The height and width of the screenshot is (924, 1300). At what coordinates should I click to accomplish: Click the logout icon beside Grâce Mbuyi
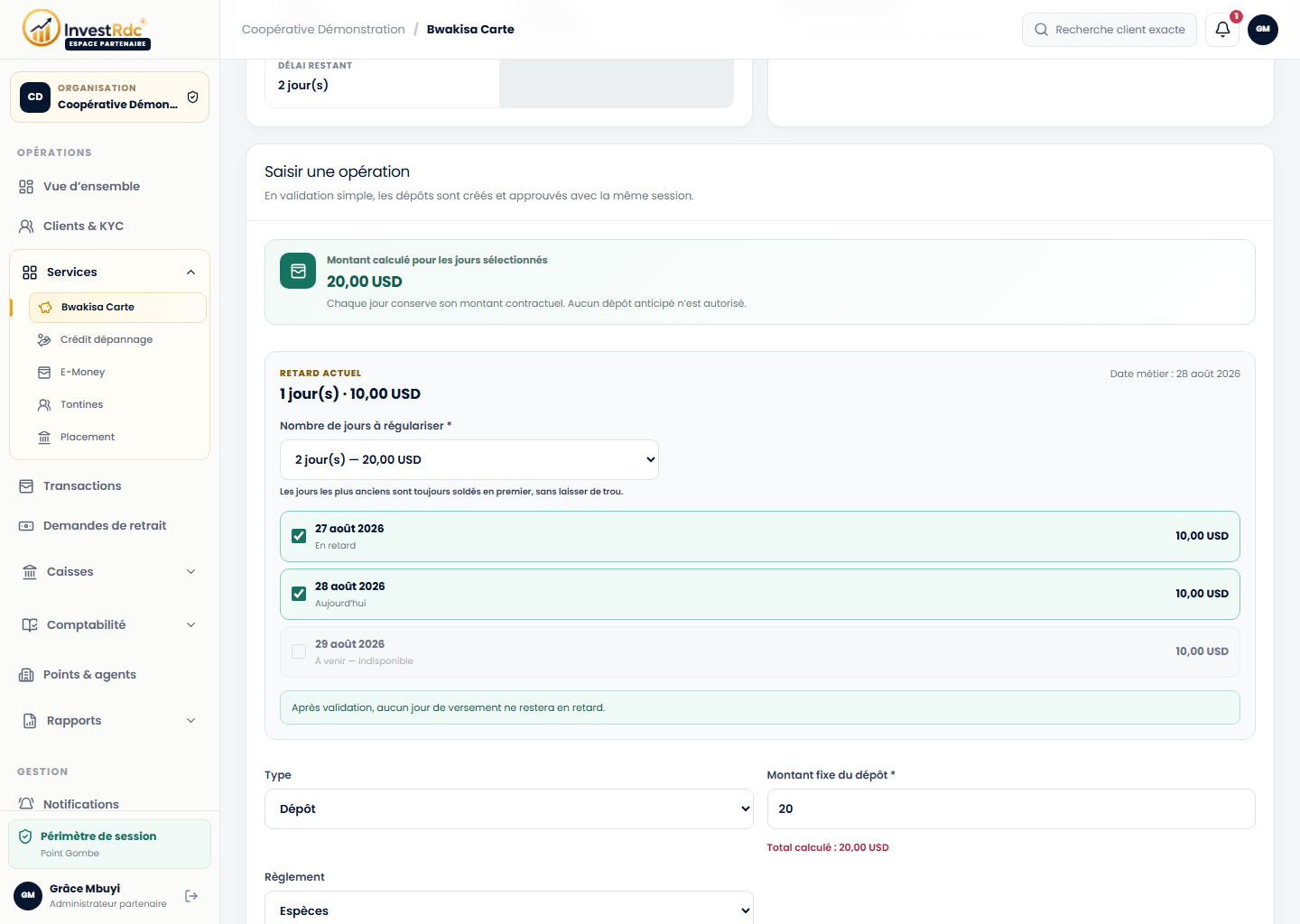(x=191, y=896)
